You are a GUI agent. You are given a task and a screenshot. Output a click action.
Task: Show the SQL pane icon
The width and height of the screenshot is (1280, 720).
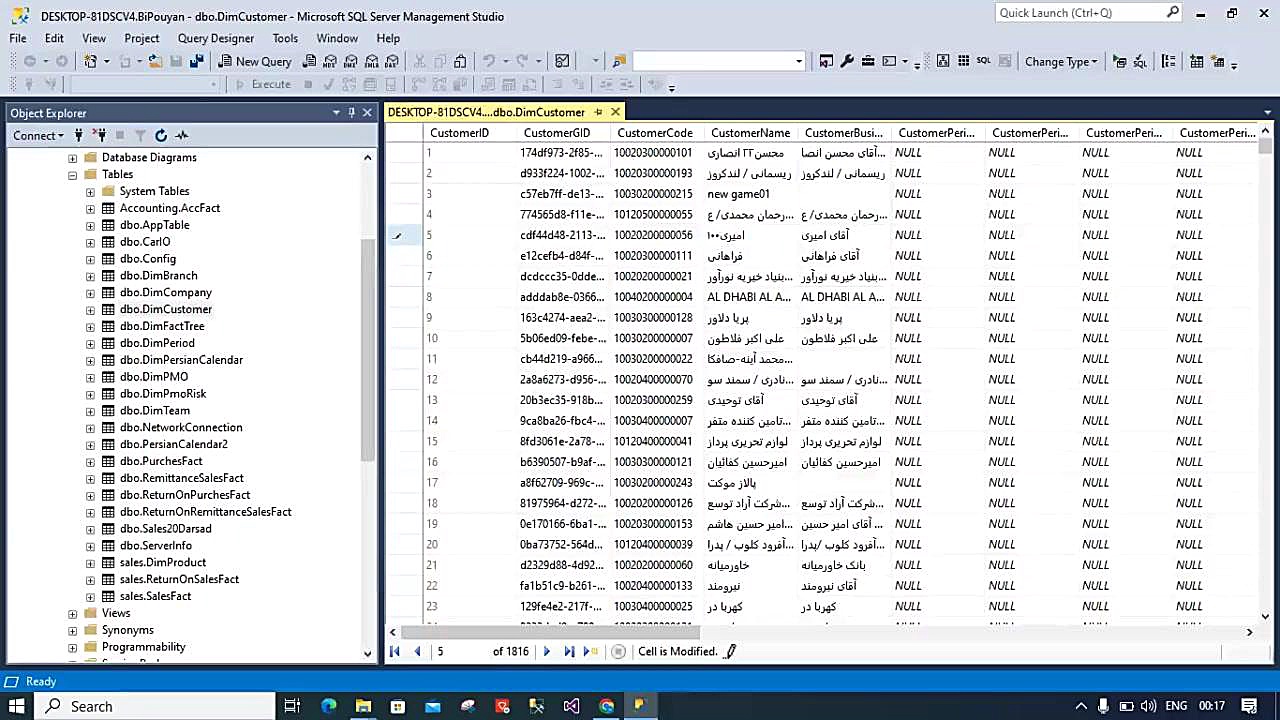coord(984,61)
